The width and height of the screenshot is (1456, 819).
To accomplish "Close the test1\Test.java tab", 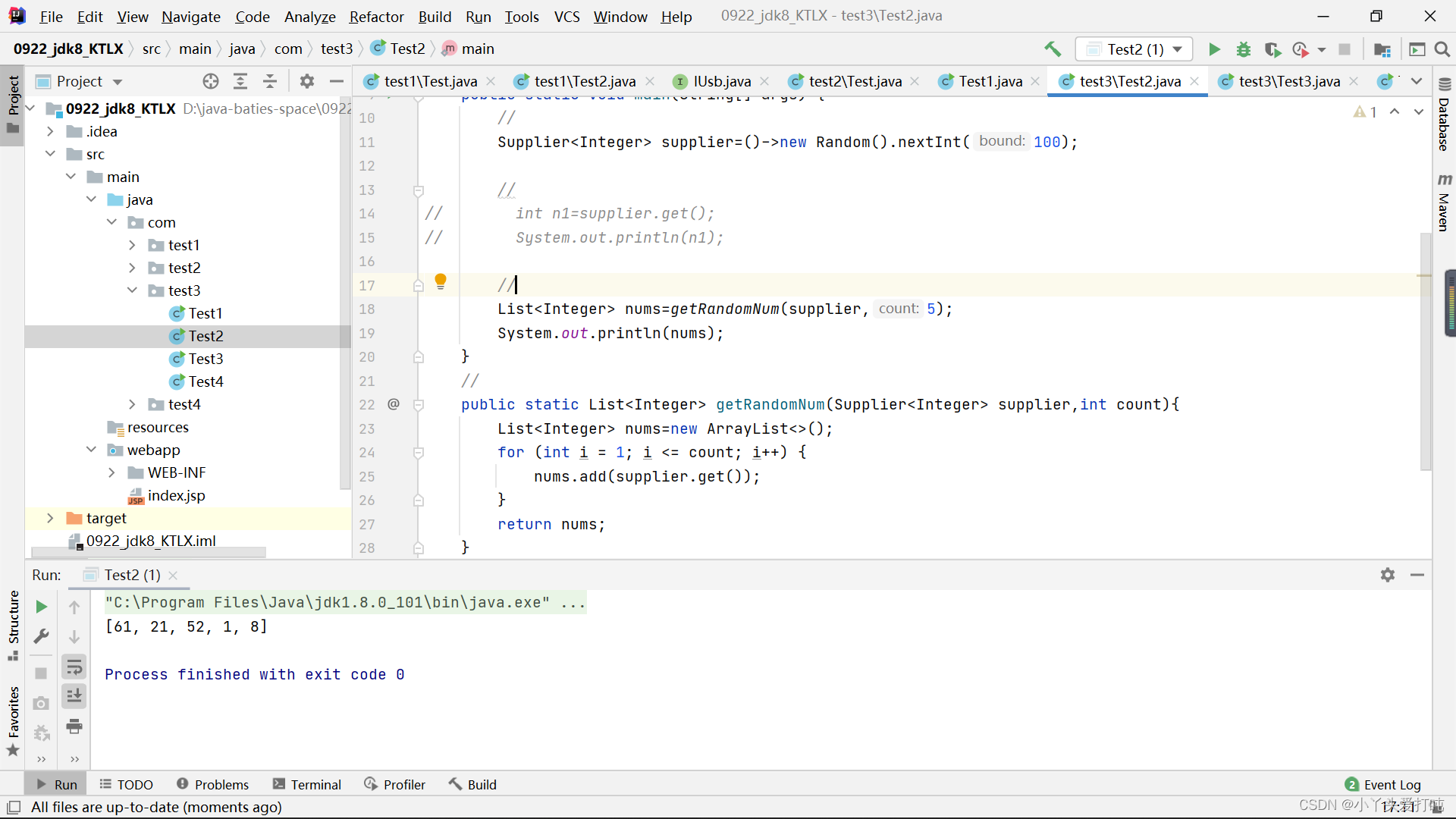I will click(x=491, y=81).
